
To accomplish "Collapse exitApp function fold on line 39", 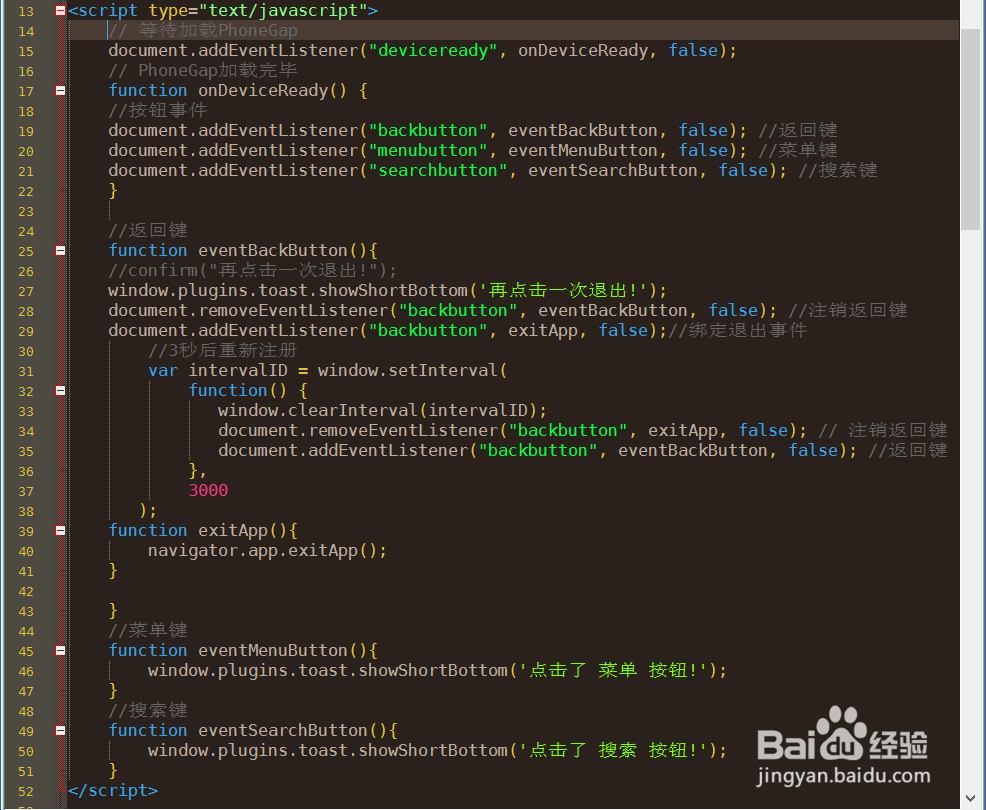I will pyautogui.click(x=60, y=531).
